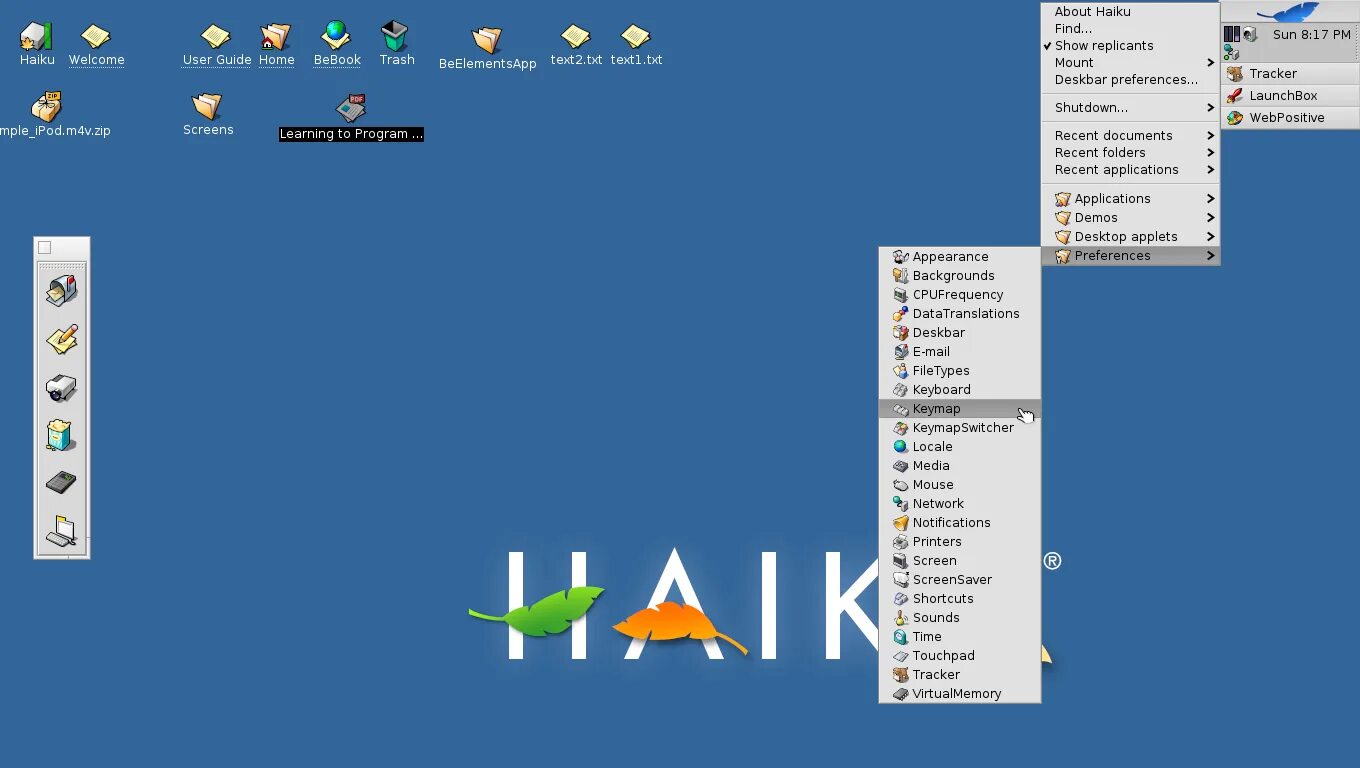Launch the popcorn media player icon in LaunchBox
Viewport: 1360px width, 768px height.
click(61, 434)
